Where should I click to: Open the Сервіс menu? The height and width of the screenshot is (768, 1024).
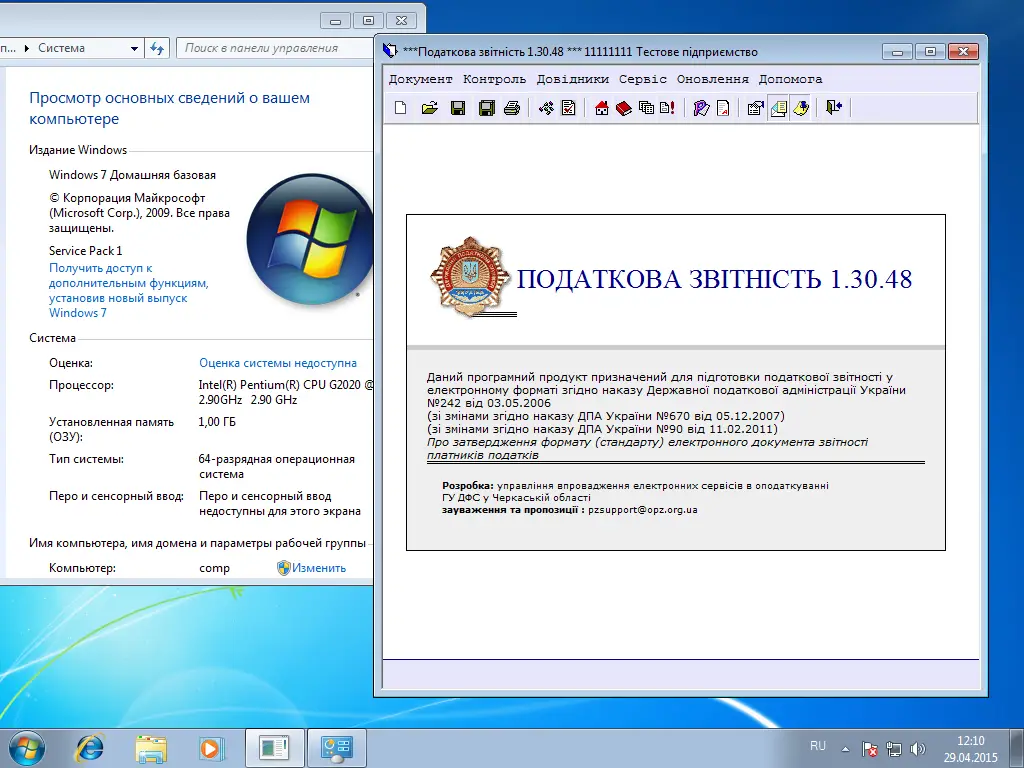642,79
